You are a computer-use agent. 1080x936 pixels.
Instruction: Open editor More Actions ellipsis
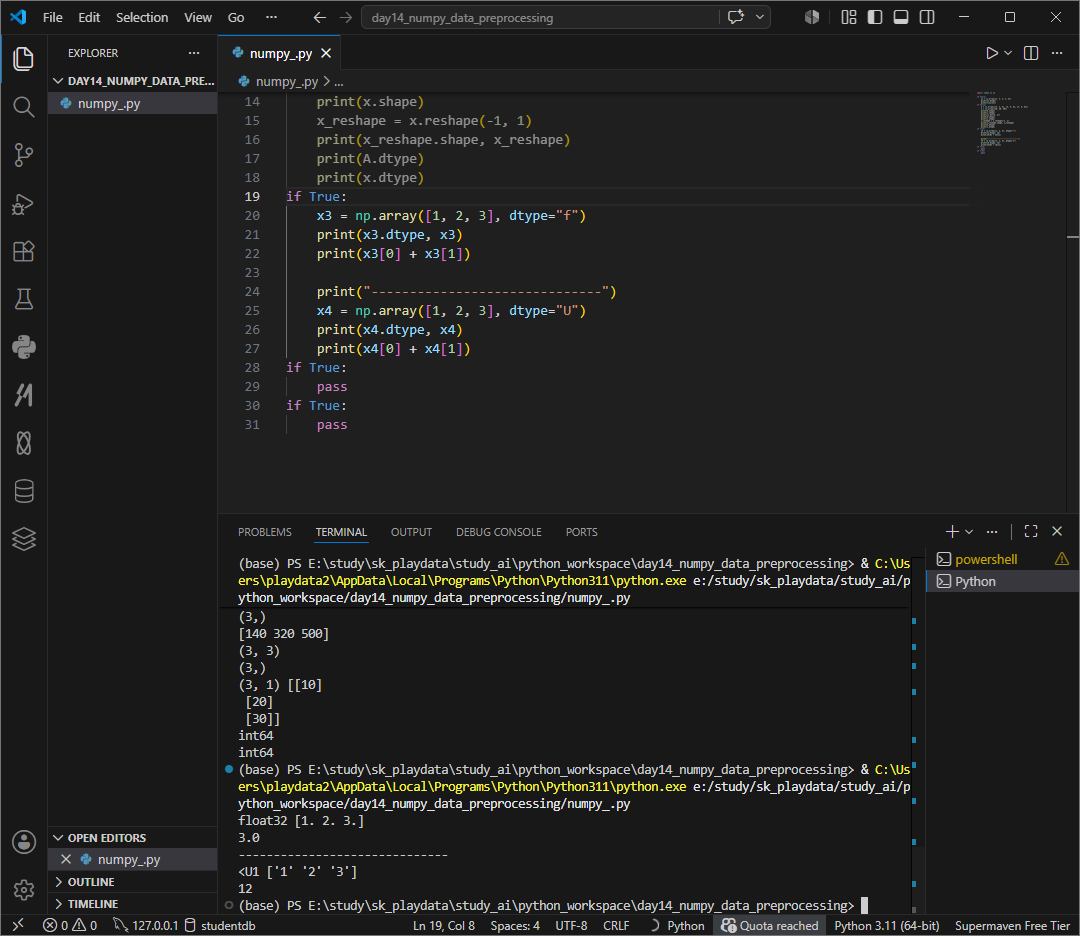click(1057, 53)
